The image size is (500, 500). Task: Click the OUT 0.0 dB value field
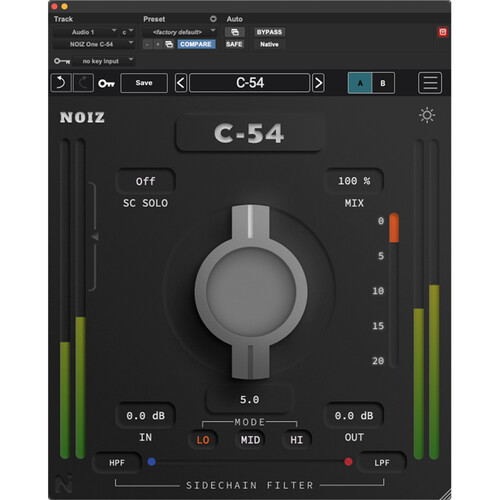coord(354,416)
